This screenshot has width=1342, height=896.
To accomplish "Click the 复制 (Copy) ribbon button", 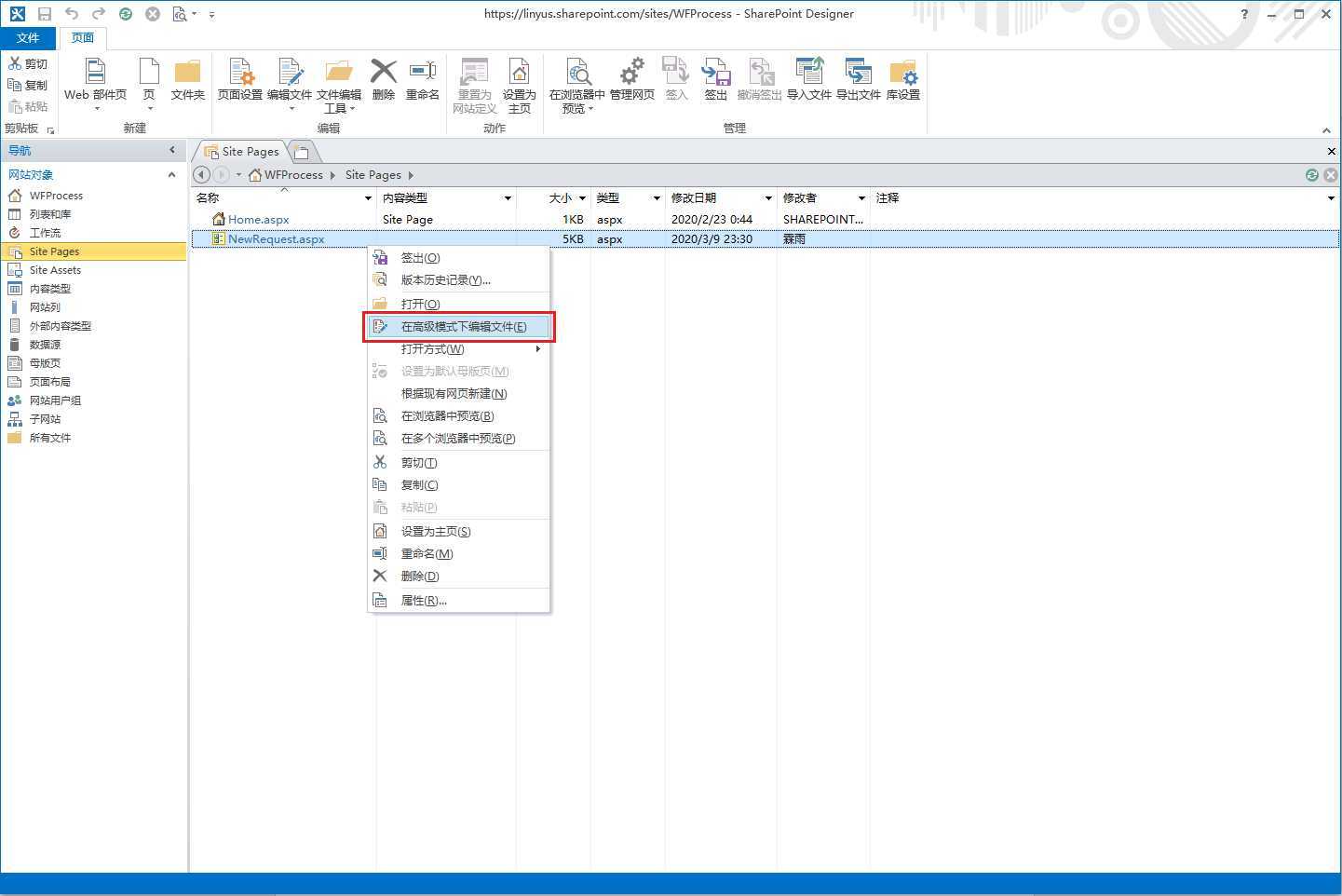I will 28,85.
